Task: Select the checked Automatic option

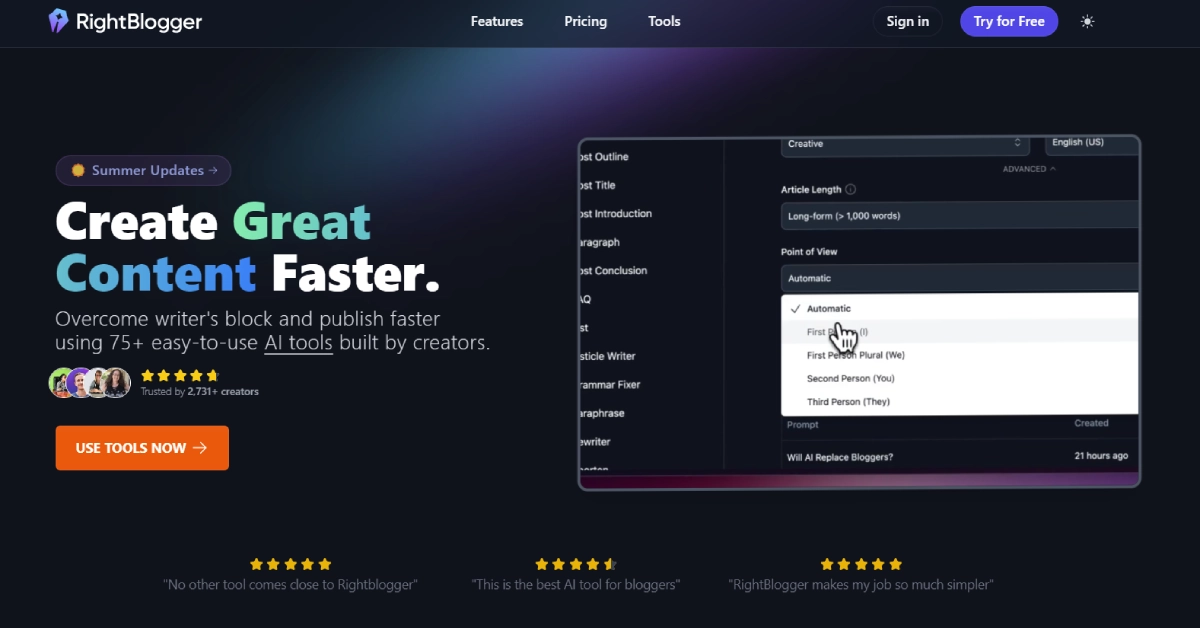Action: [x=828, y=309]
